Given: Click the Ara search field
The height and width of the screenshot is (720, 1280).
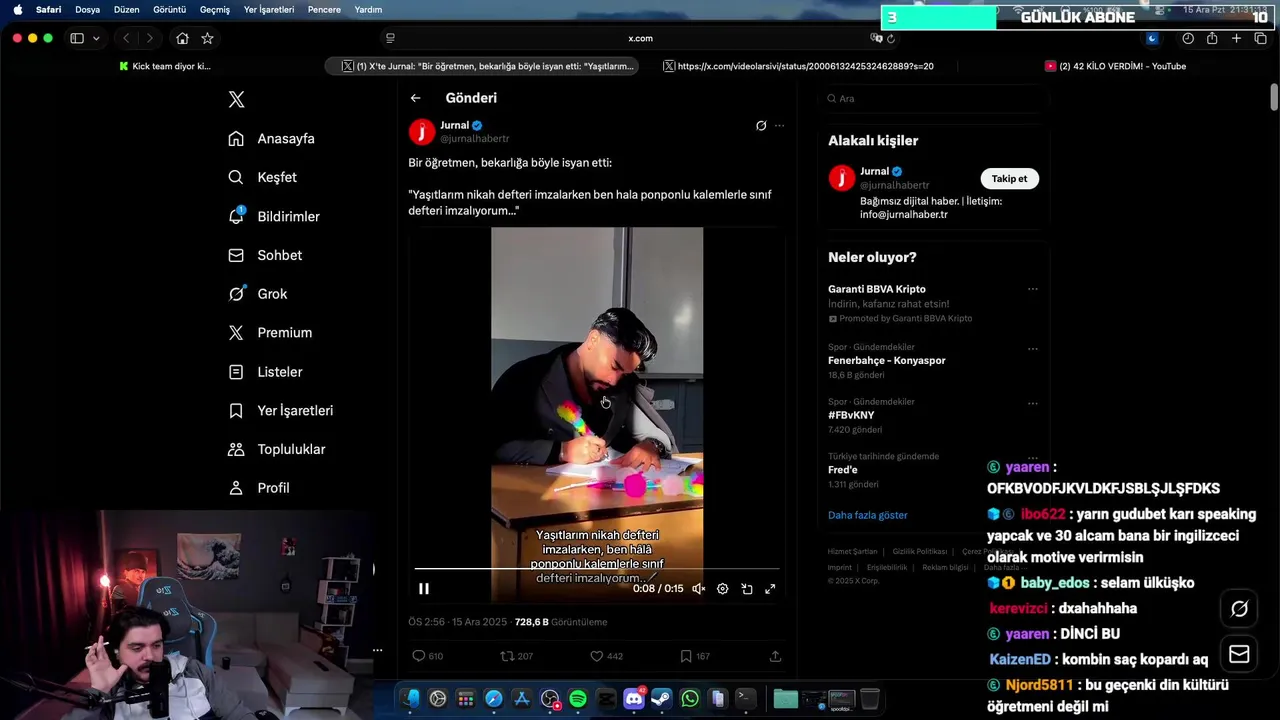Looking at the screenshot, I should [933, 99].
